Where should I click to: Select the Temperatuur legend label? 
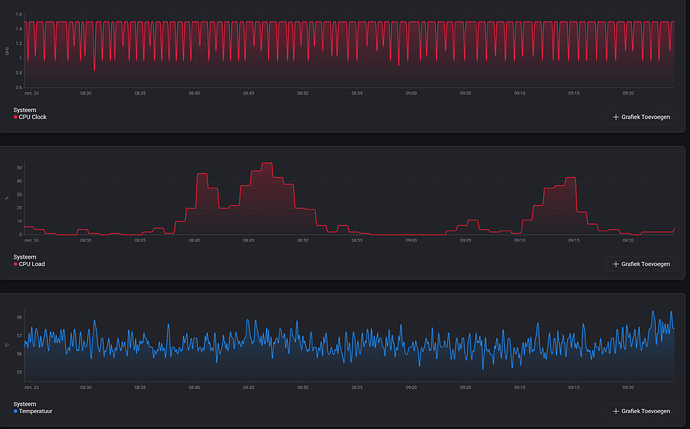[x=35, y=411]
